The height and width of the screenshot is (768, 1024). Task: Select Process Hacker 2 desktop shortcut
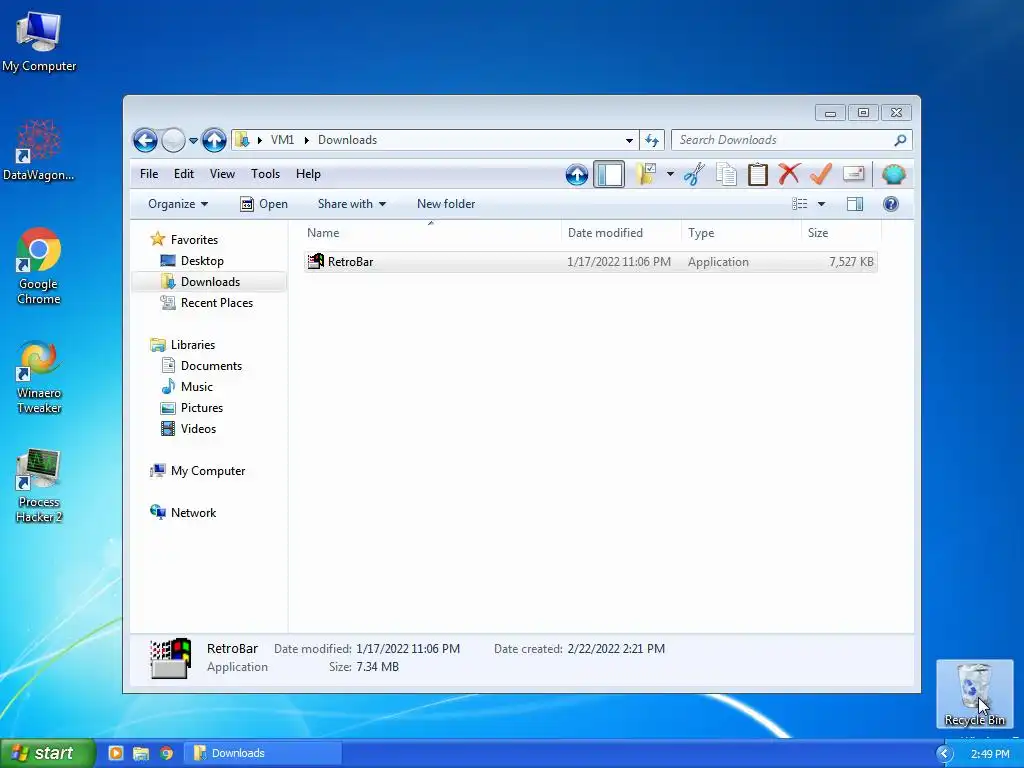tap(39, 486)
